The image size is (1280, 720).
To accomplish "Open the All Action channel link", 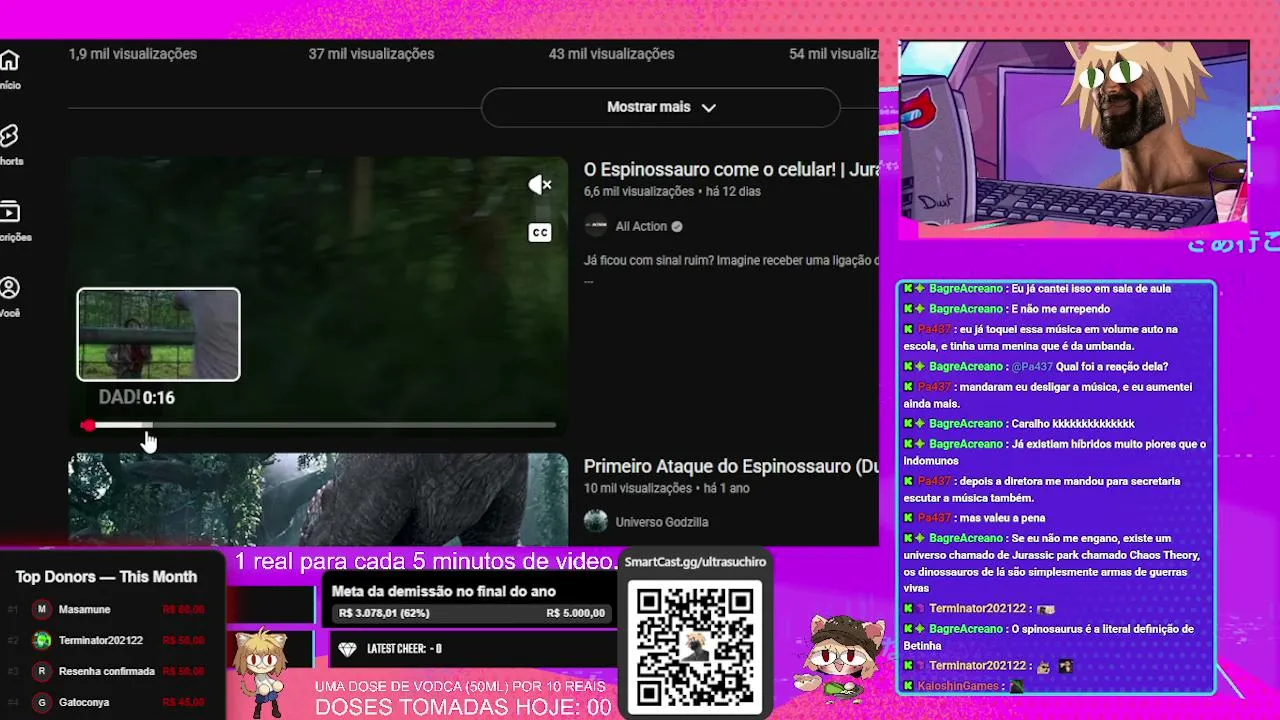I will tap(641, 226).
